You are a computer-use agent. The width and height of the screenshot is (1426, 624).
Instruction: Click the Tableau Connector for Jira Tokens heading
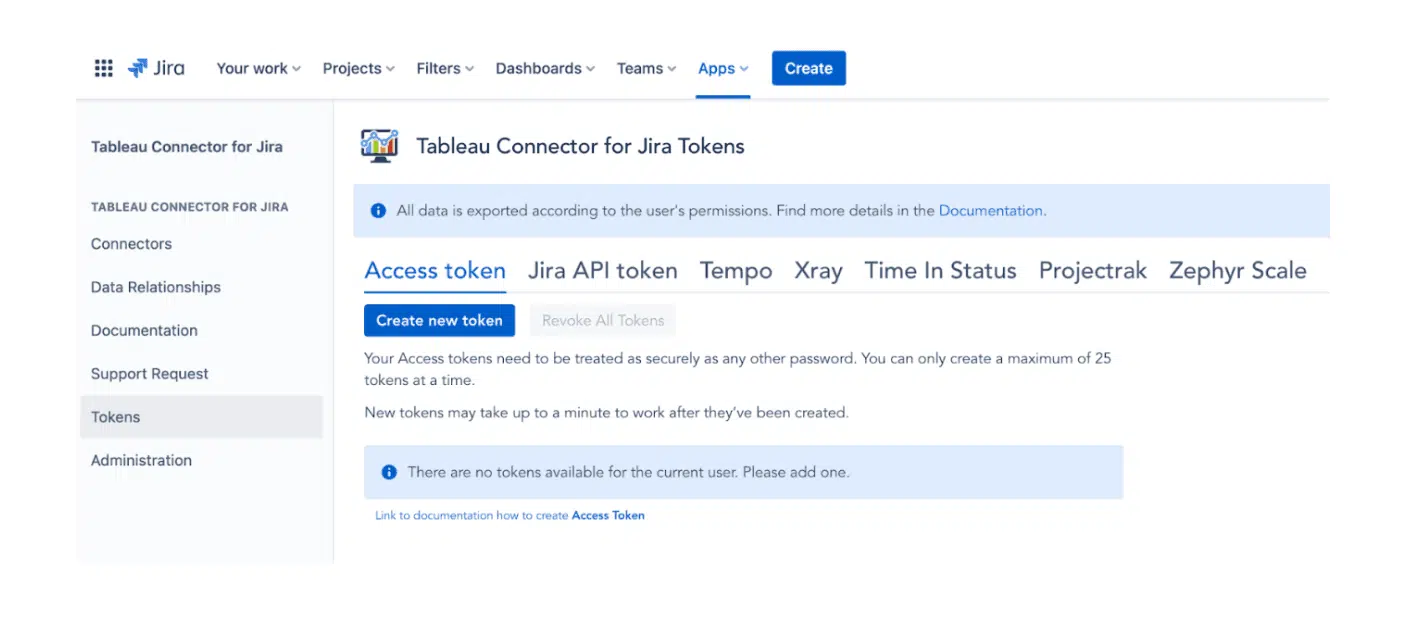pyautogui.click(x=580, y=146)
